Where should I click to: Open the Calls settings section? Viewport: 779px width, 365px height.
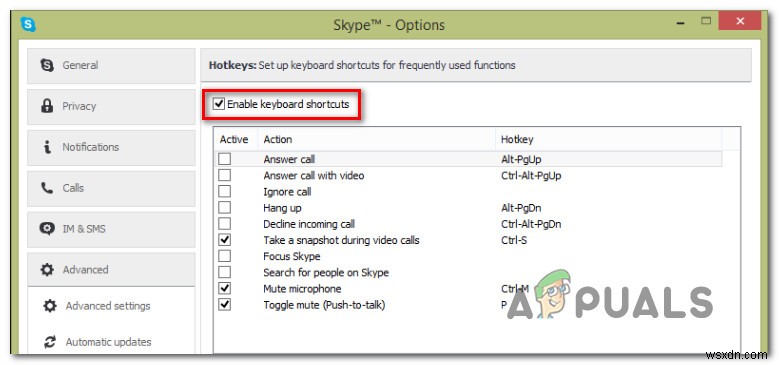[111, 188]
